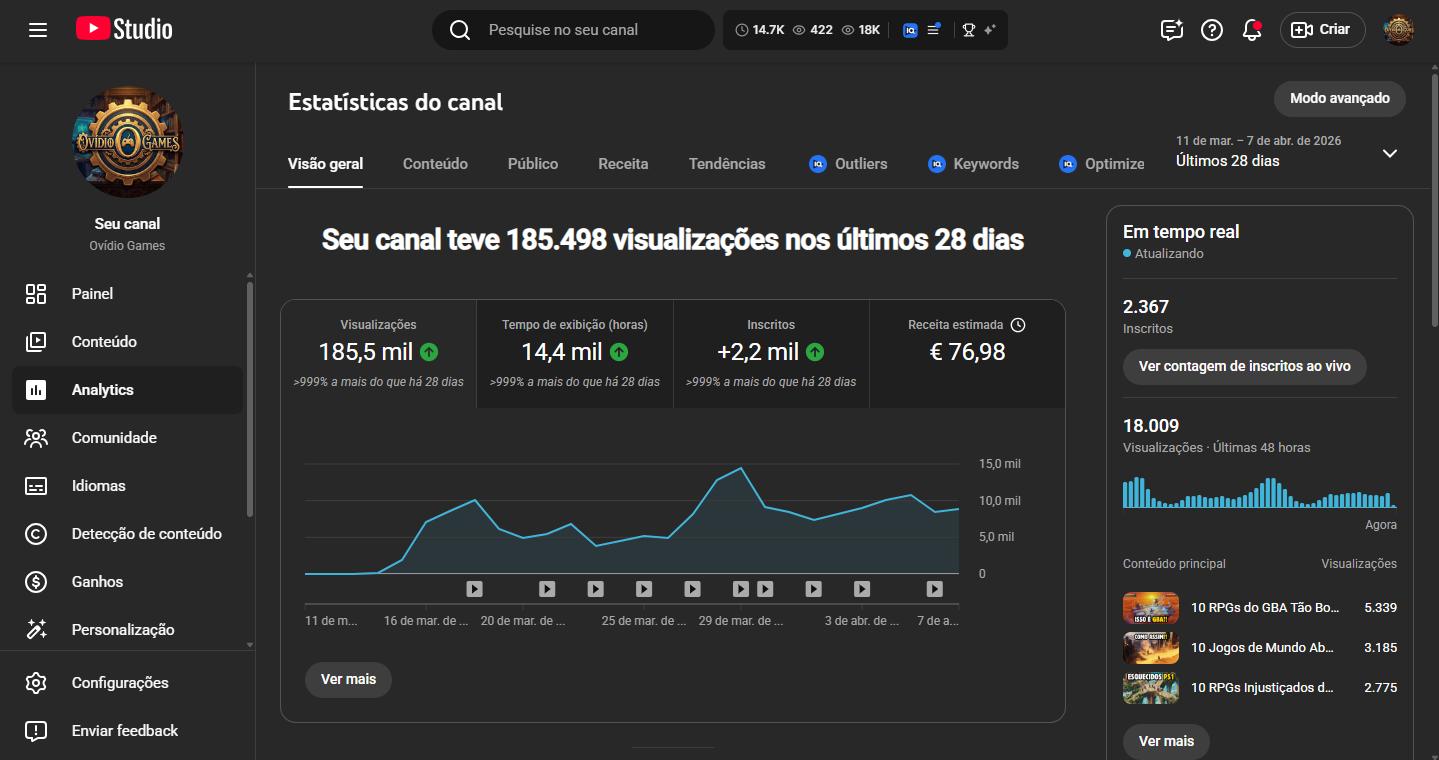Open Configurações via its gear icon

click(36, 683)
